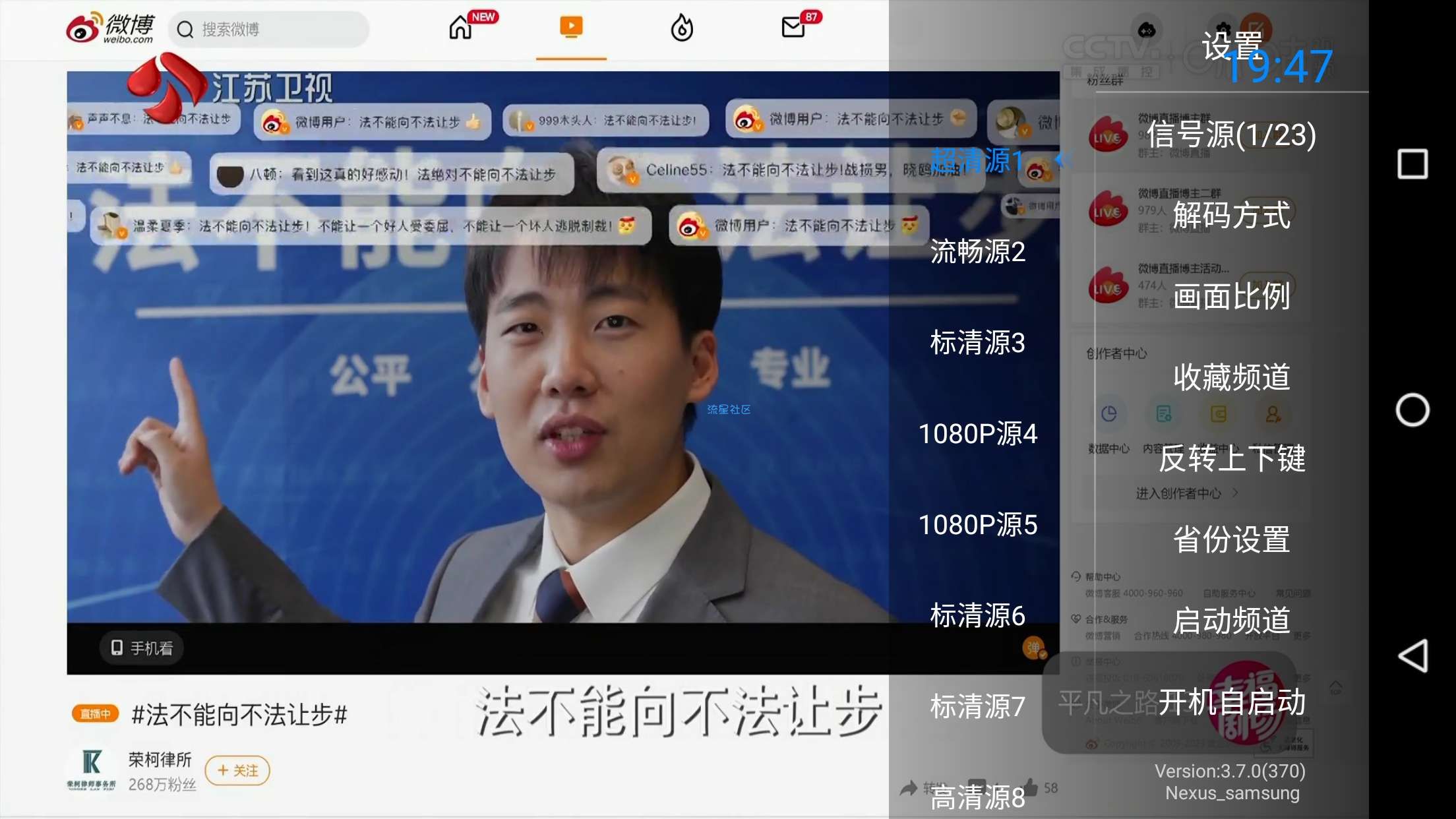Open 微博直播博主二群 LIVE group icon
1456x819 pixels.
(x=1108, y=210)
